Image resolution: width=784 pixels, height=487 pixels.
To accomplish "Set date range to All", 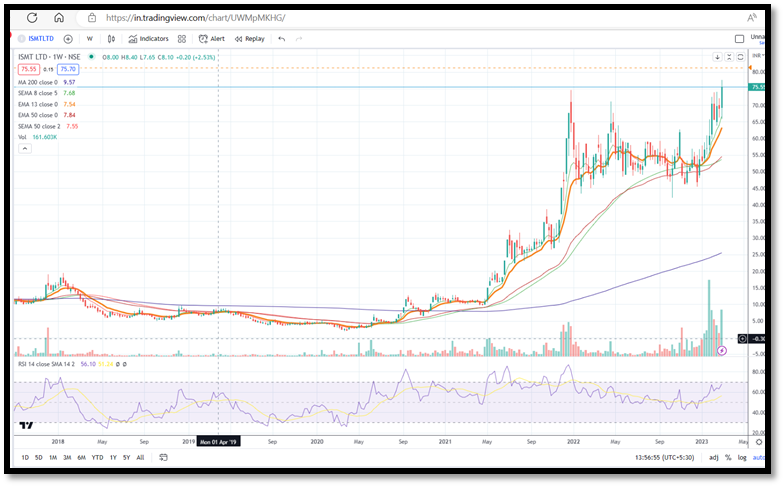I will [x=140, y=458].
